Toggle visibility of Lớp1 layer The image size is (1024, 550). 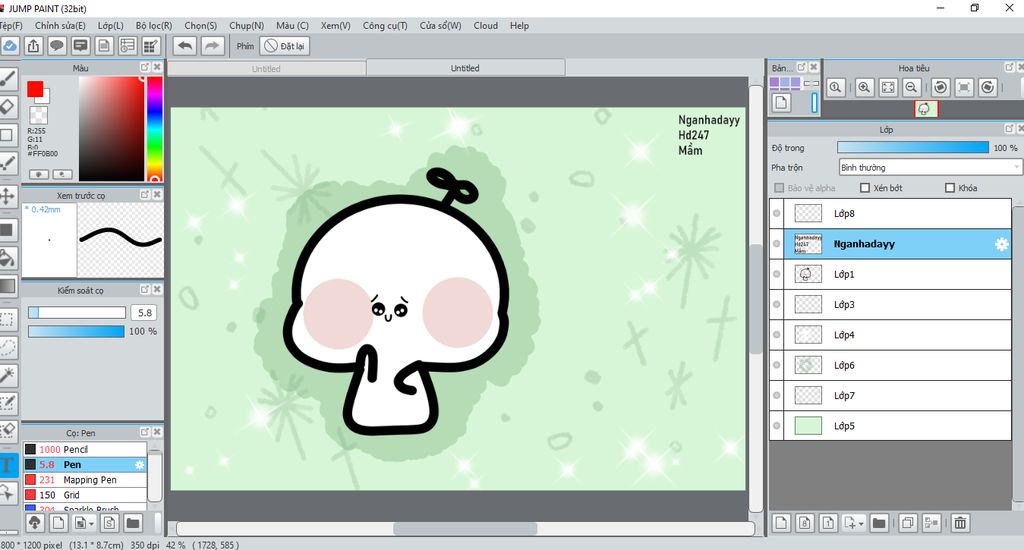776,274
